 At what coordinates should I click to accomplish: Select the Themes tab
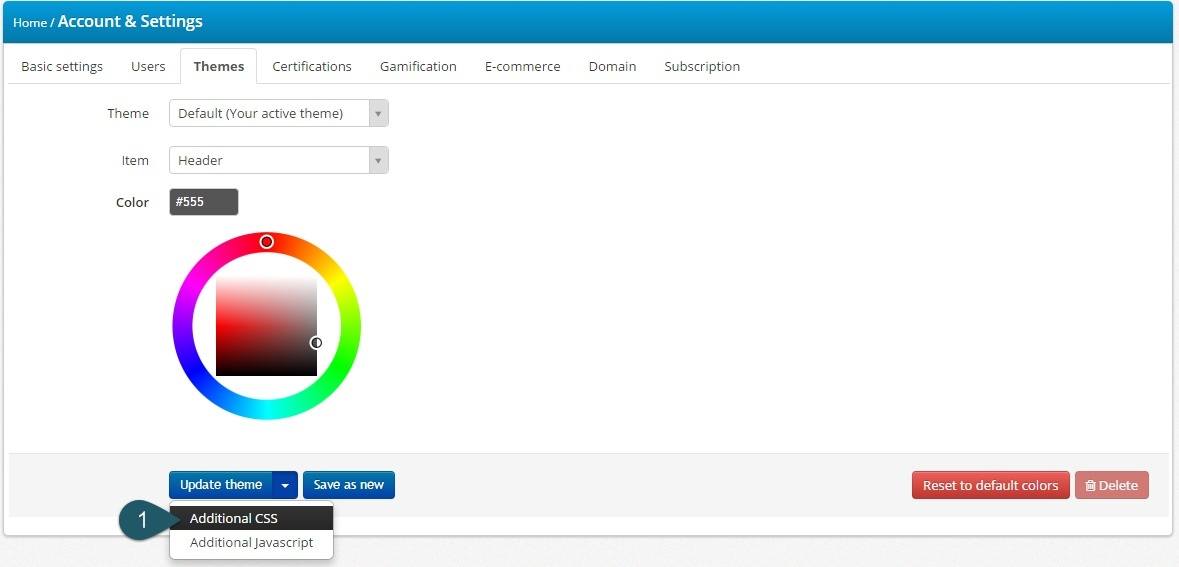point(219,66)
